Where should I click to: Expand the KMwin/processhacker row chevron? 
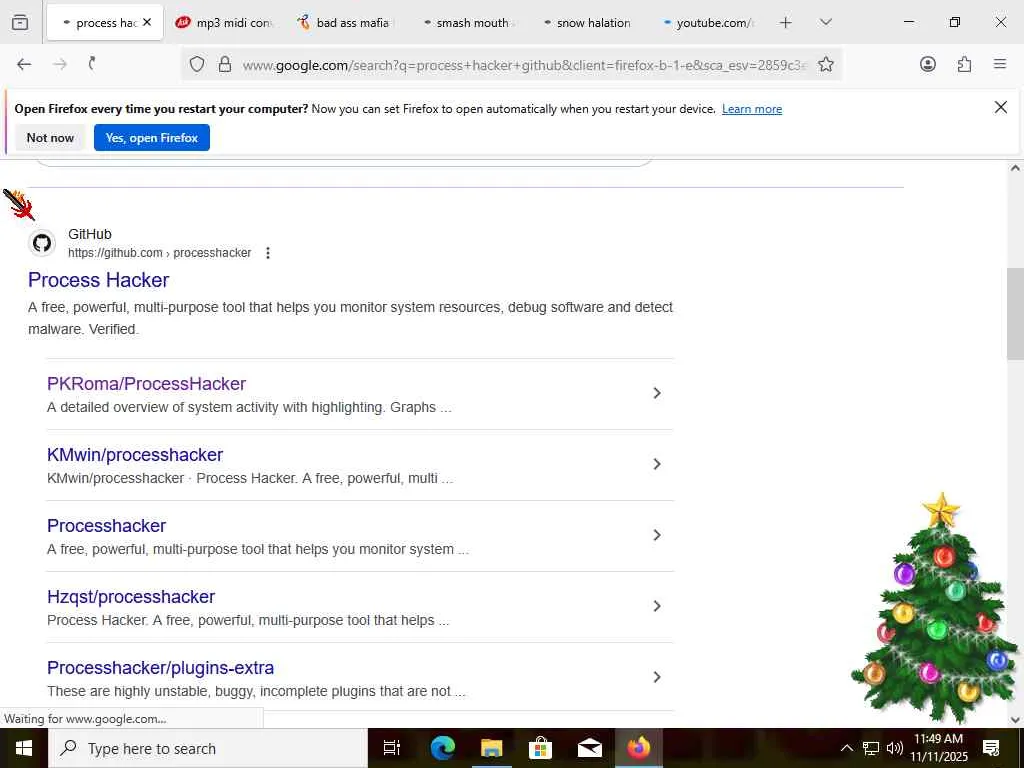pos(657,464)
